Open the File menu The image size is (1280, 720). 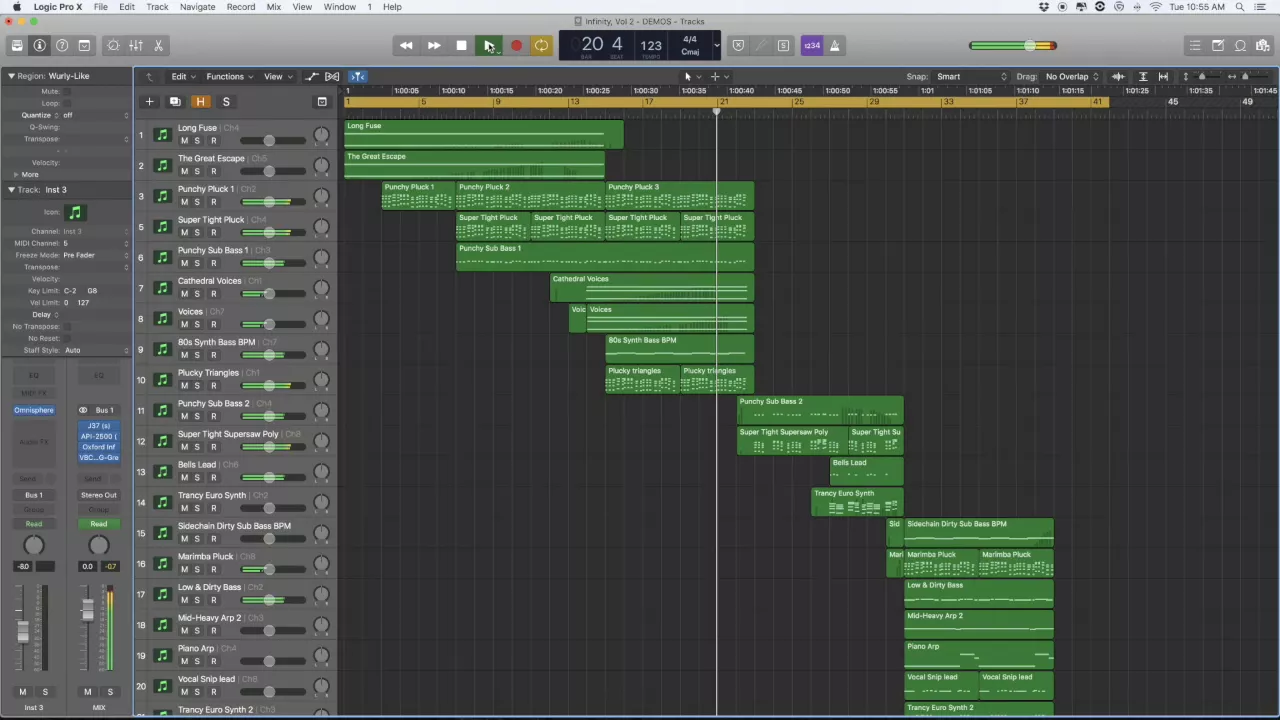coord(101,7)
